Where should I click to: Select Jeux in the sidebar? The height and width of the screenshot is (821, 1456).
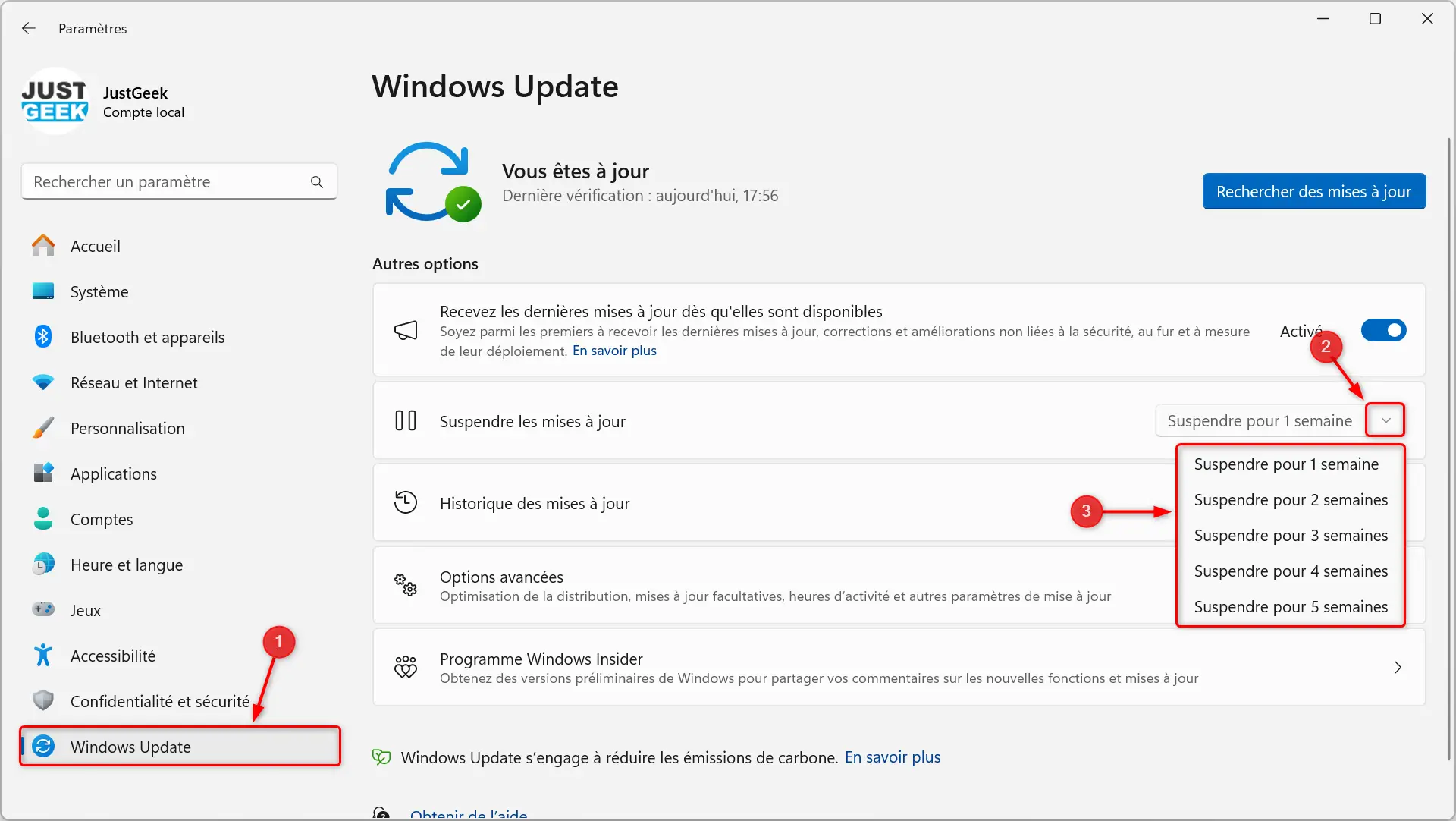(179, 610)
